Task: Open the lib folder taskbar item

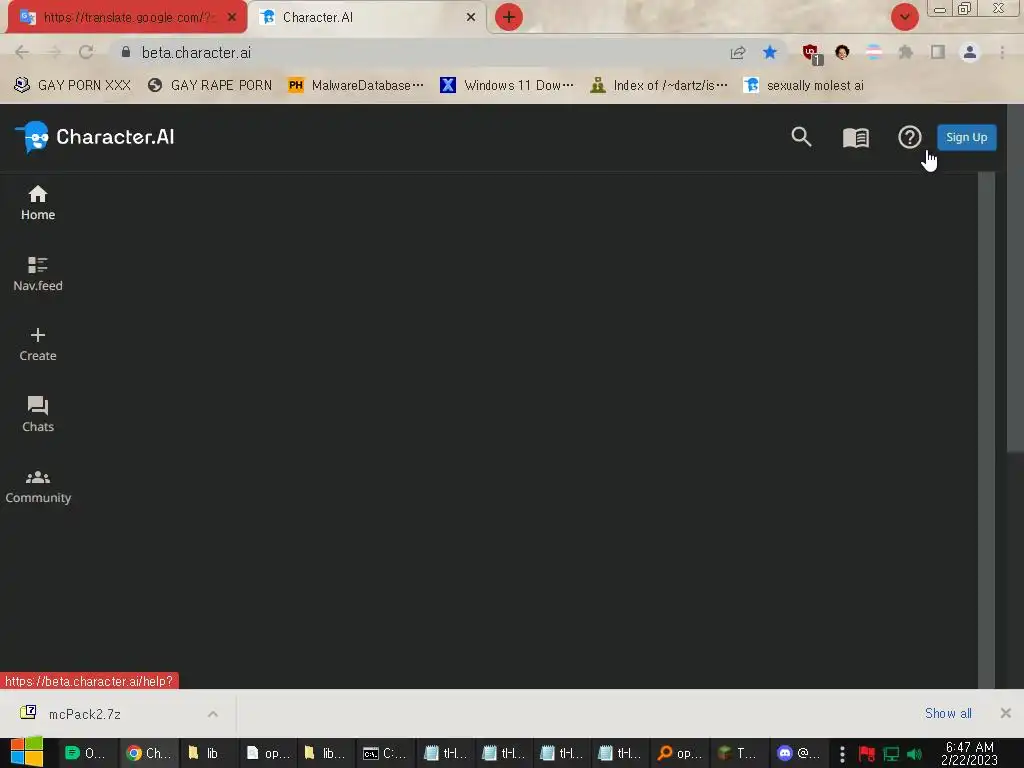Action: (206, 753)
